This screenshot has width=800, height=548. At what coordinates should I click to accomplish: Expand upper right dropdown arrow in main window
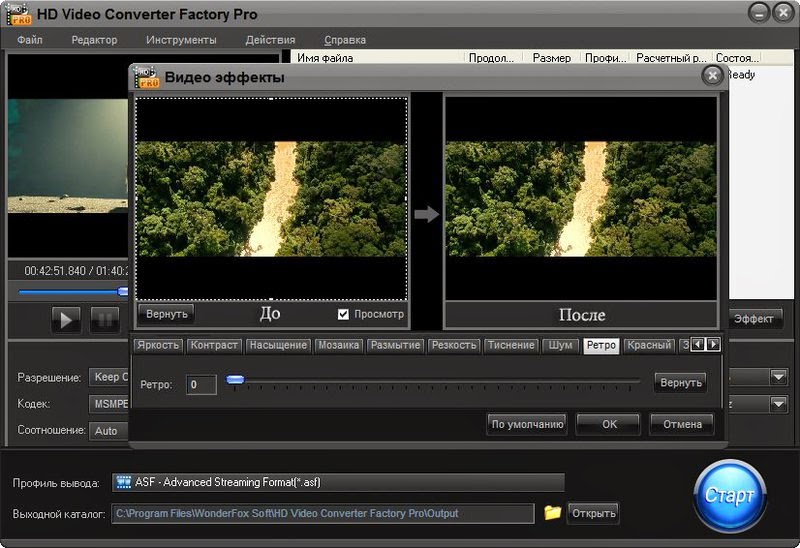coord(778,377)
